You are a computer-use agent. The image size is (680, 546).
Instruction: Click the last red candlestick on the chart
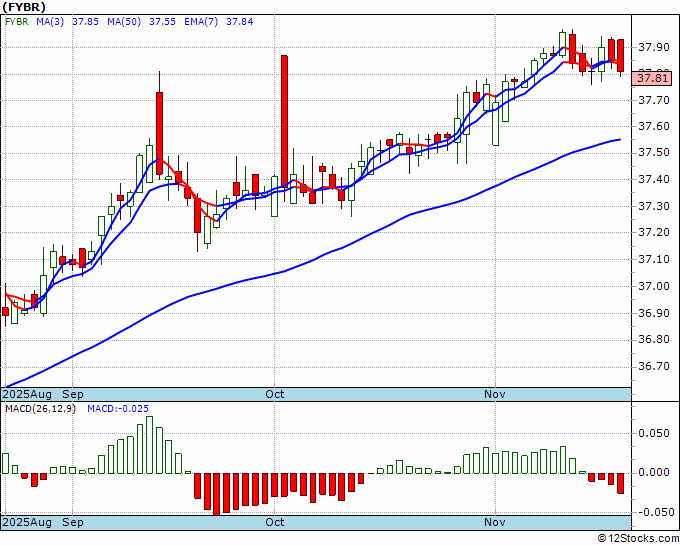click(x=621, y=56)
